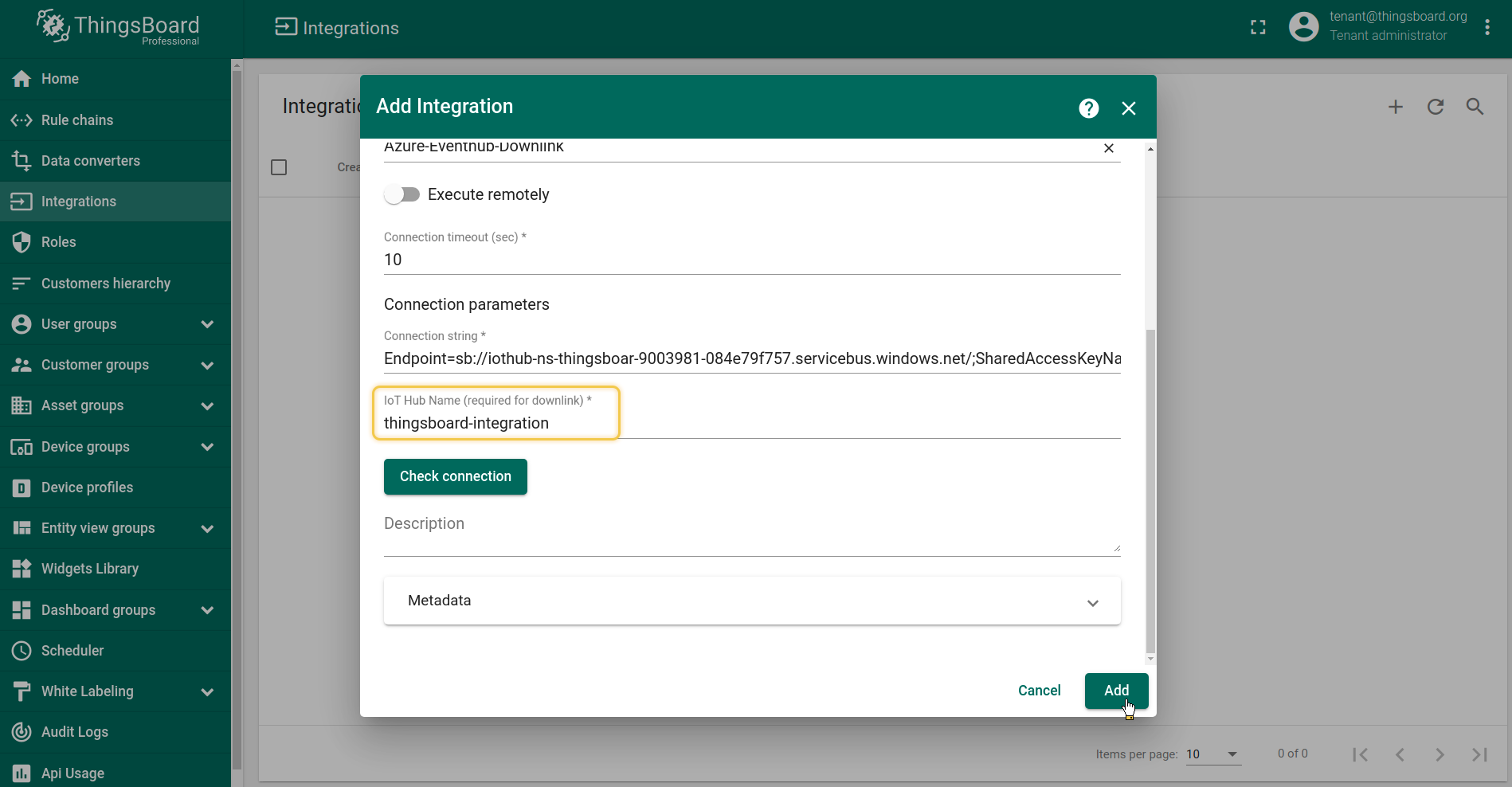
Task: Expand the Metadata panel
Action: (x=1092, y=603)
